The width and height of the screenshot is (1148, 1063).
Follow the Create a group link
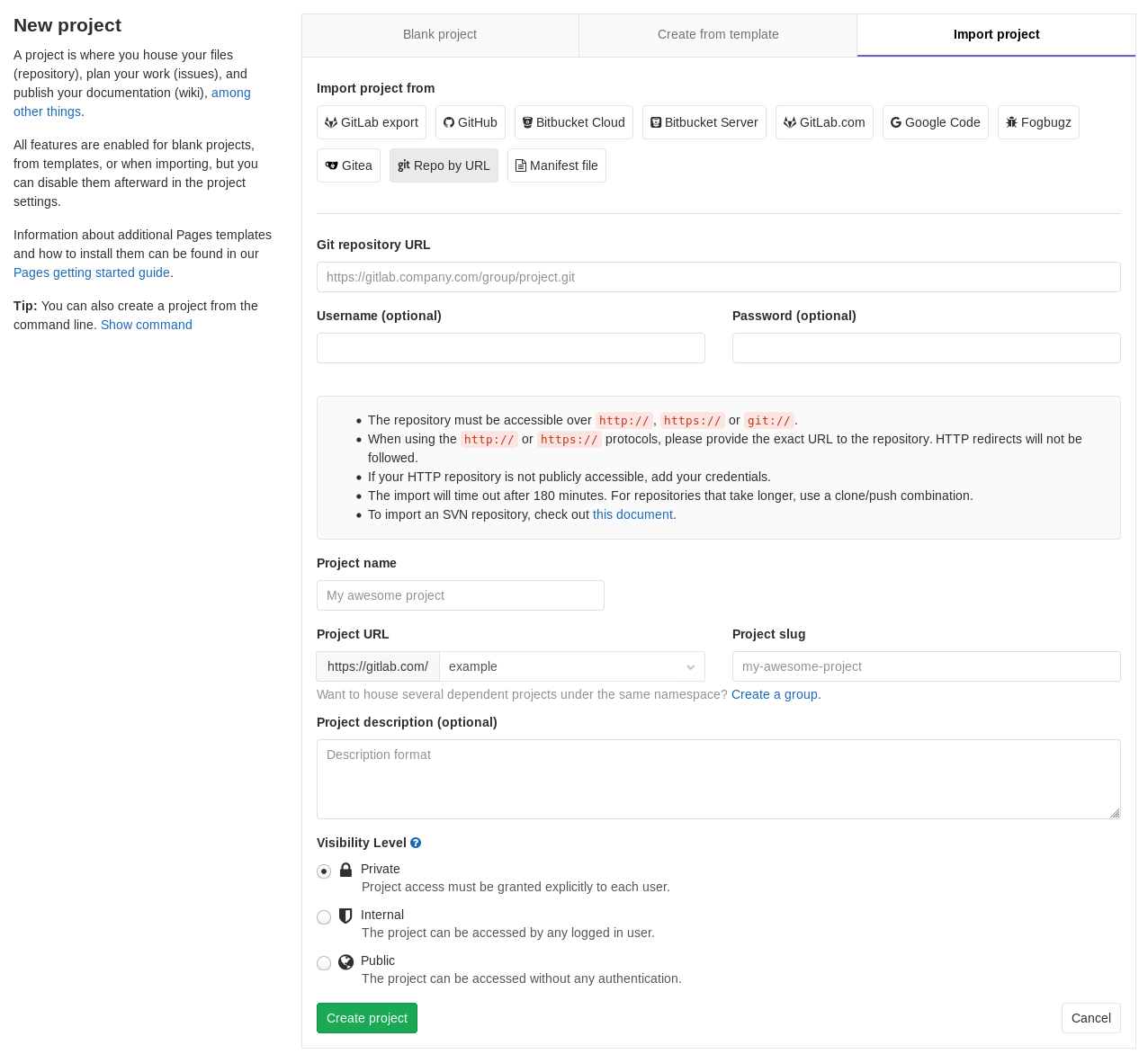point(774,694)
